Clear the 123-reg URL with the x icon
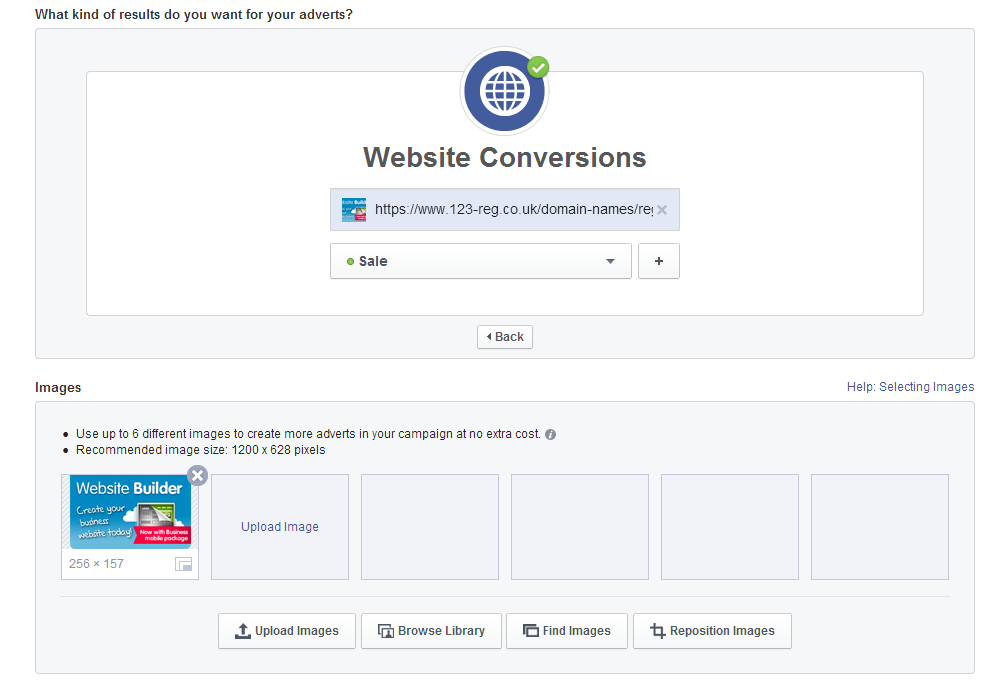Screen dimensions: 982x683 pos(662,210)
